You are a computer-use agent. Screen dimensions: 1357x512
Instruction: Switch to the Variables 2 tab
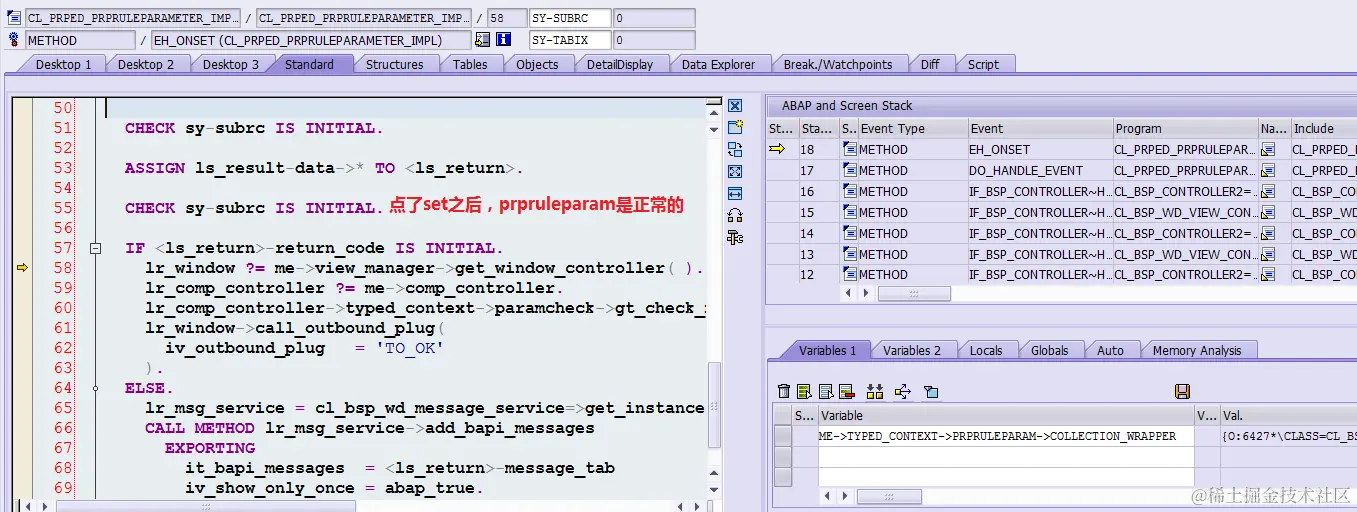pos(912,350)
